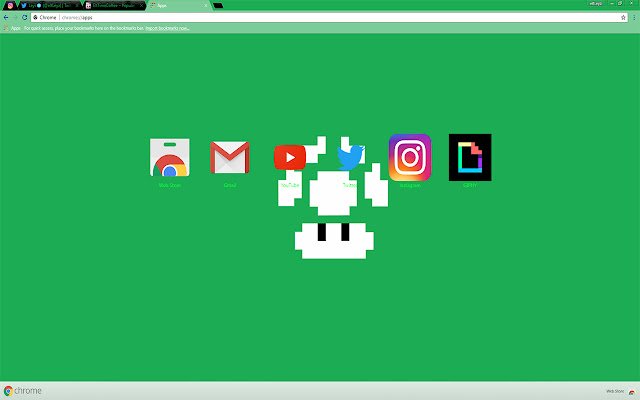Click the Gmail label under icon
640x400 pixels.
pos(230,185)
